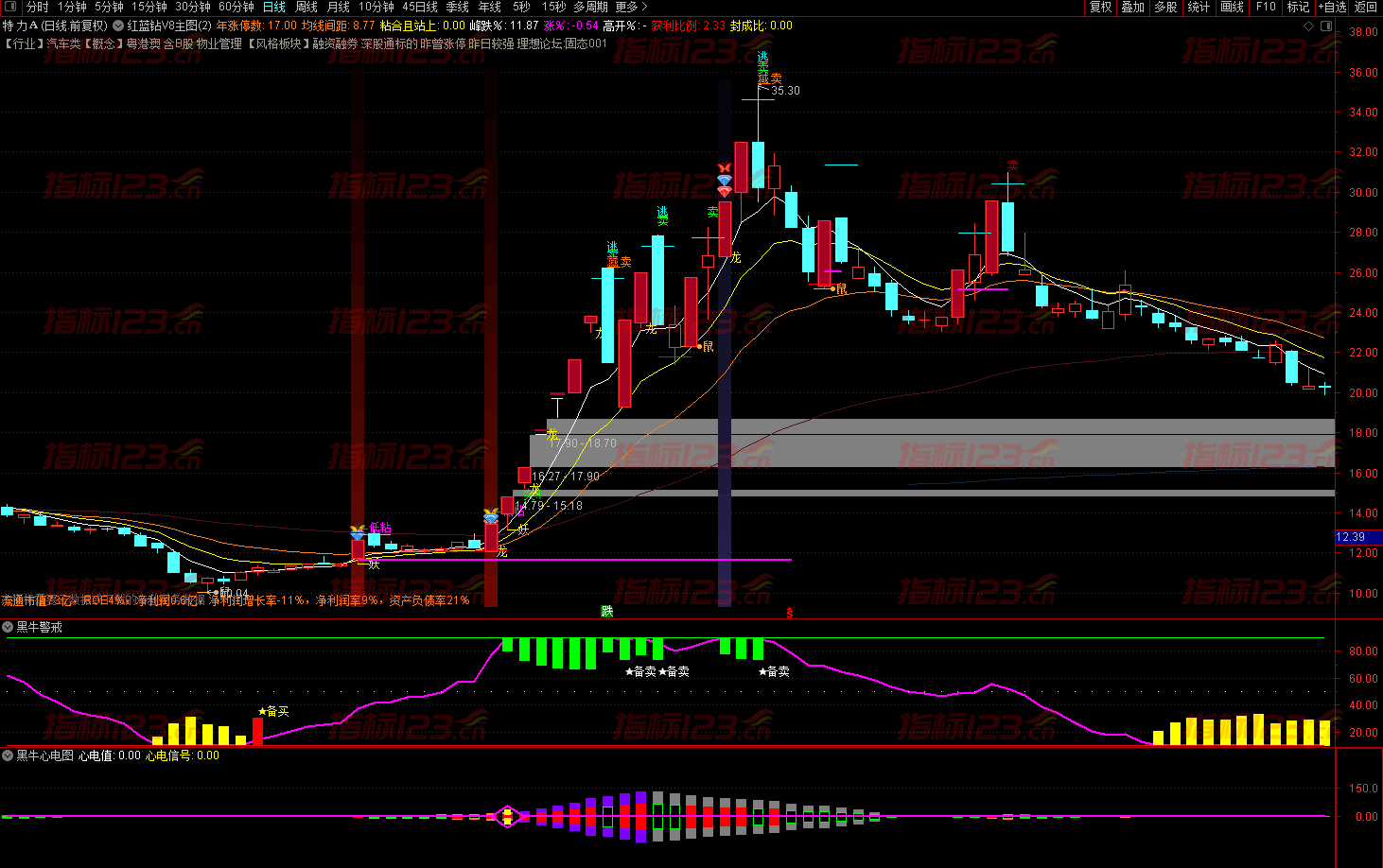Select the 周线 period
This screenshot has width=1383, height=868.
306,7
